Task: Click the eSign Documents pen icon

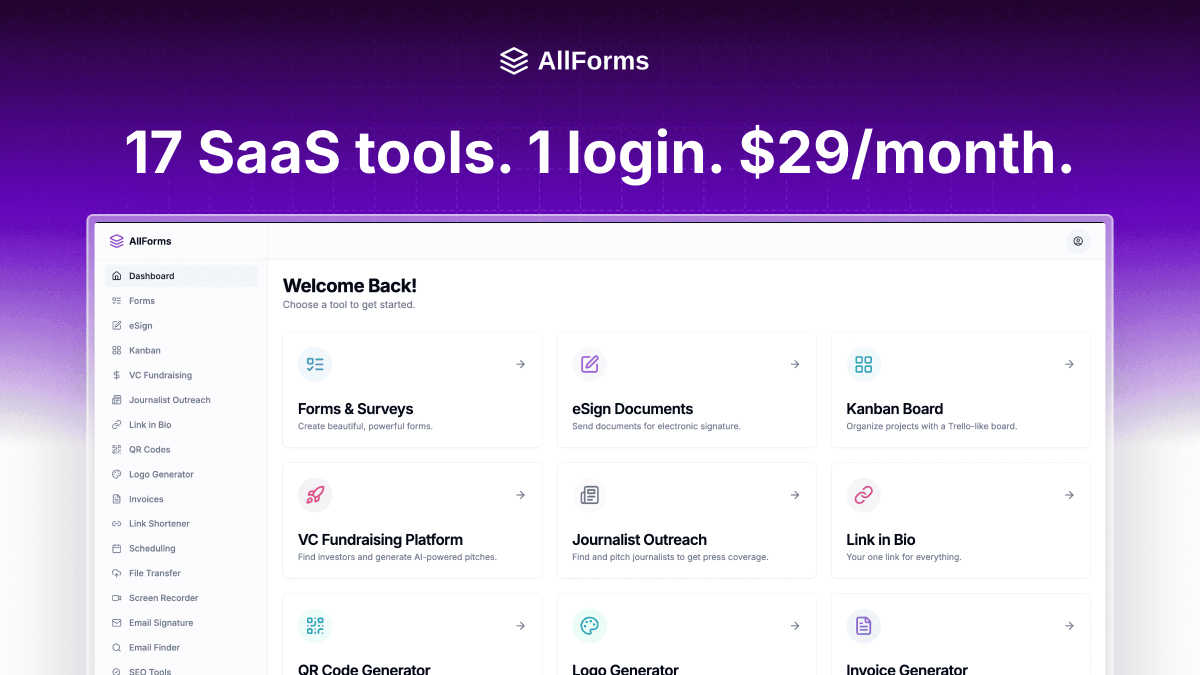Action: [589, 364]
